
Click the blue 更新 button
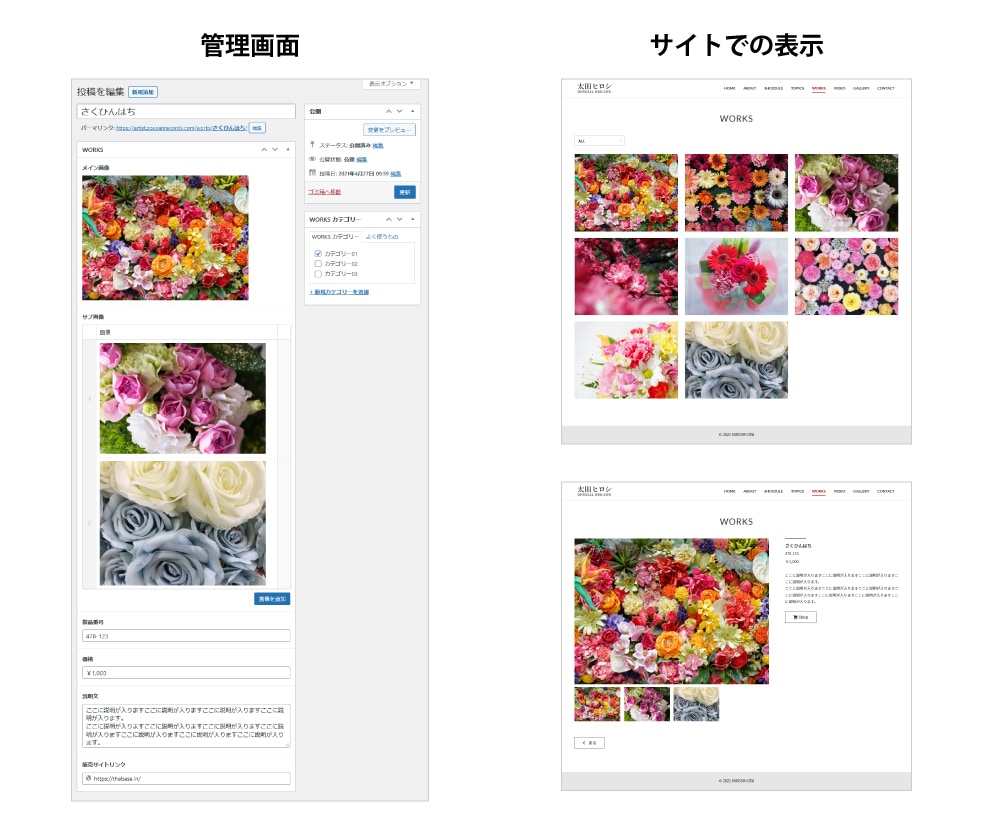(405, 192)
